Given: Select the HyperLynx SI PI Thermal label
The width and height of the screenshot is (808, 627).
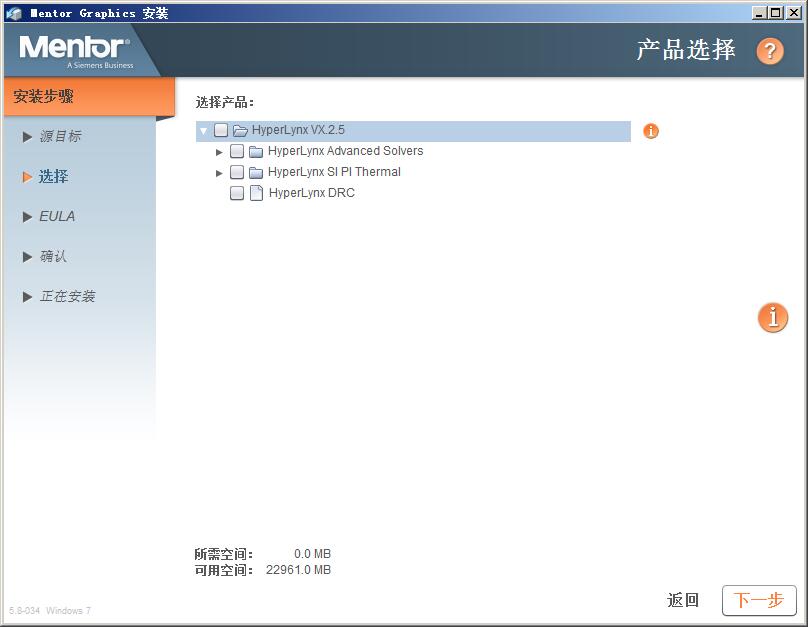Looking at the screenshot, I should pos(334,172).
